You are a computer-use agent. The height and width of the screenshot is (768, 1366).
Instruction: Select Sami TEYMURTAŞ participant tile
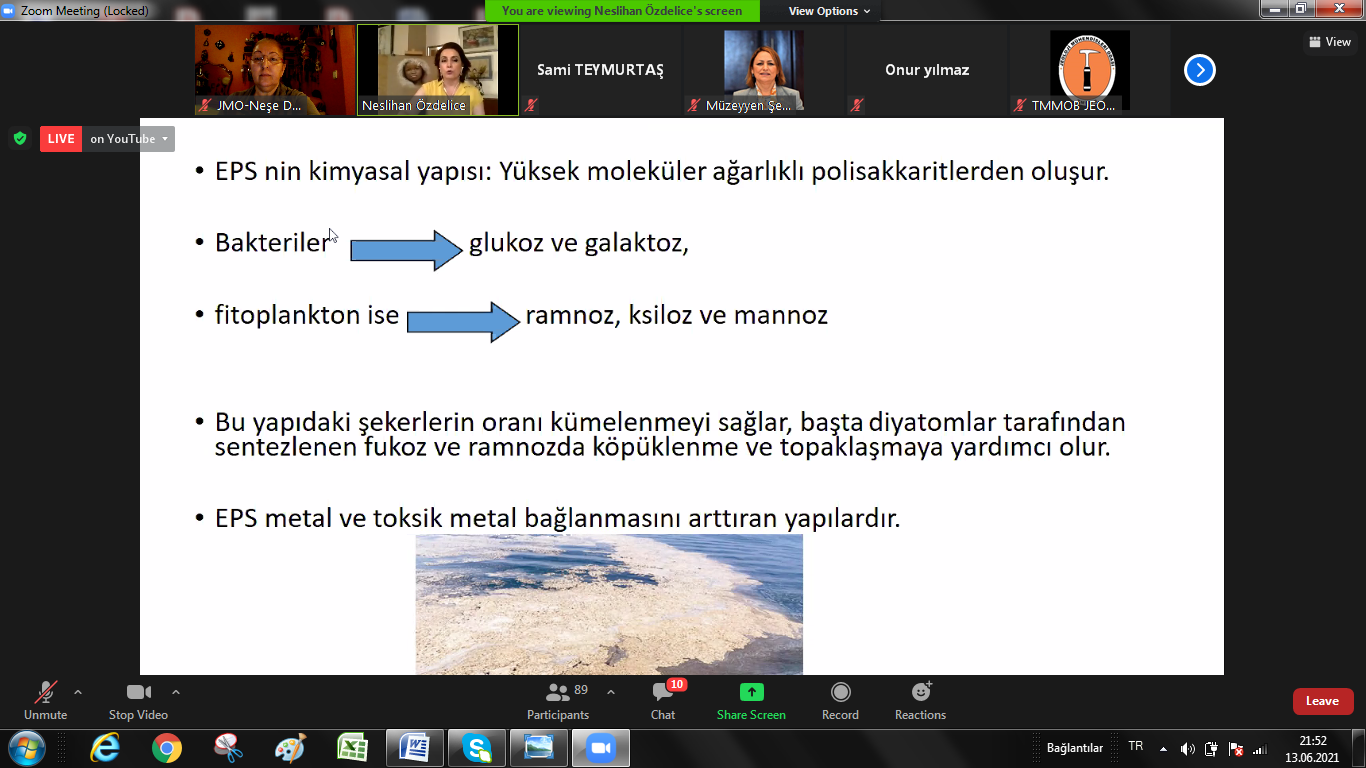[600, 70]
